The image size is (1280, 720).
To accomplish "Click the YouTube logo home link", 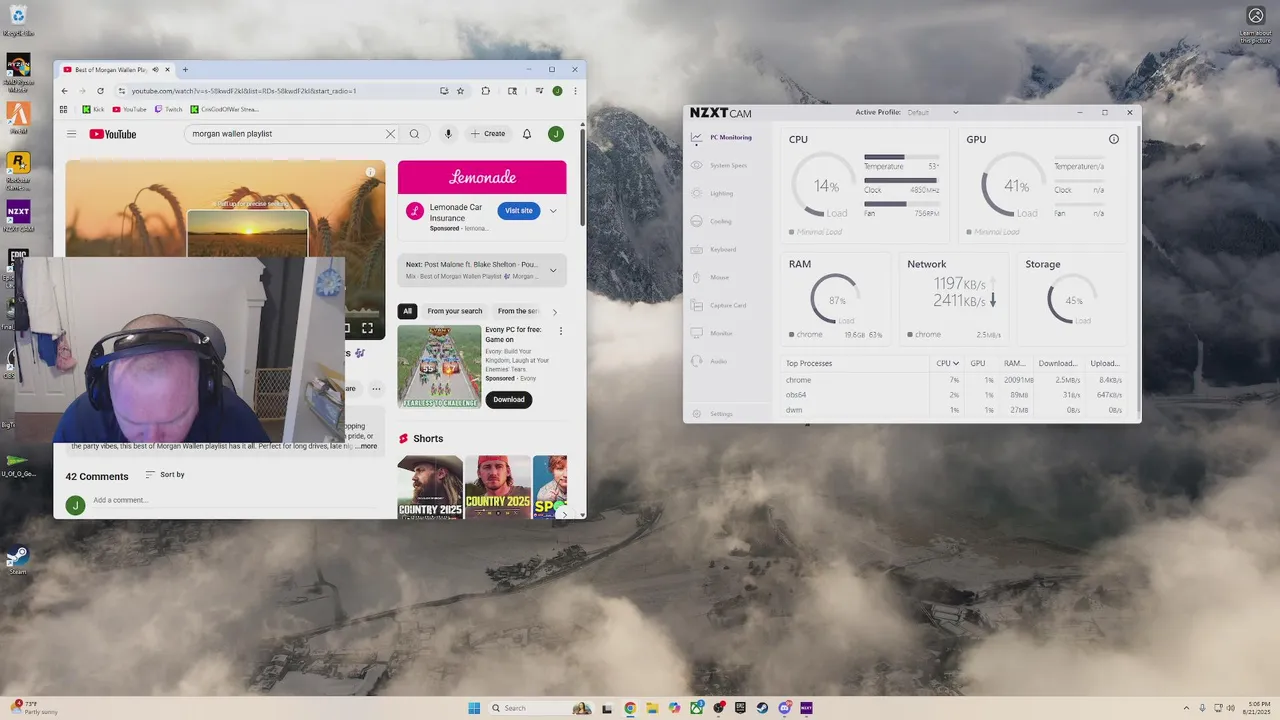I will [113, 134].
